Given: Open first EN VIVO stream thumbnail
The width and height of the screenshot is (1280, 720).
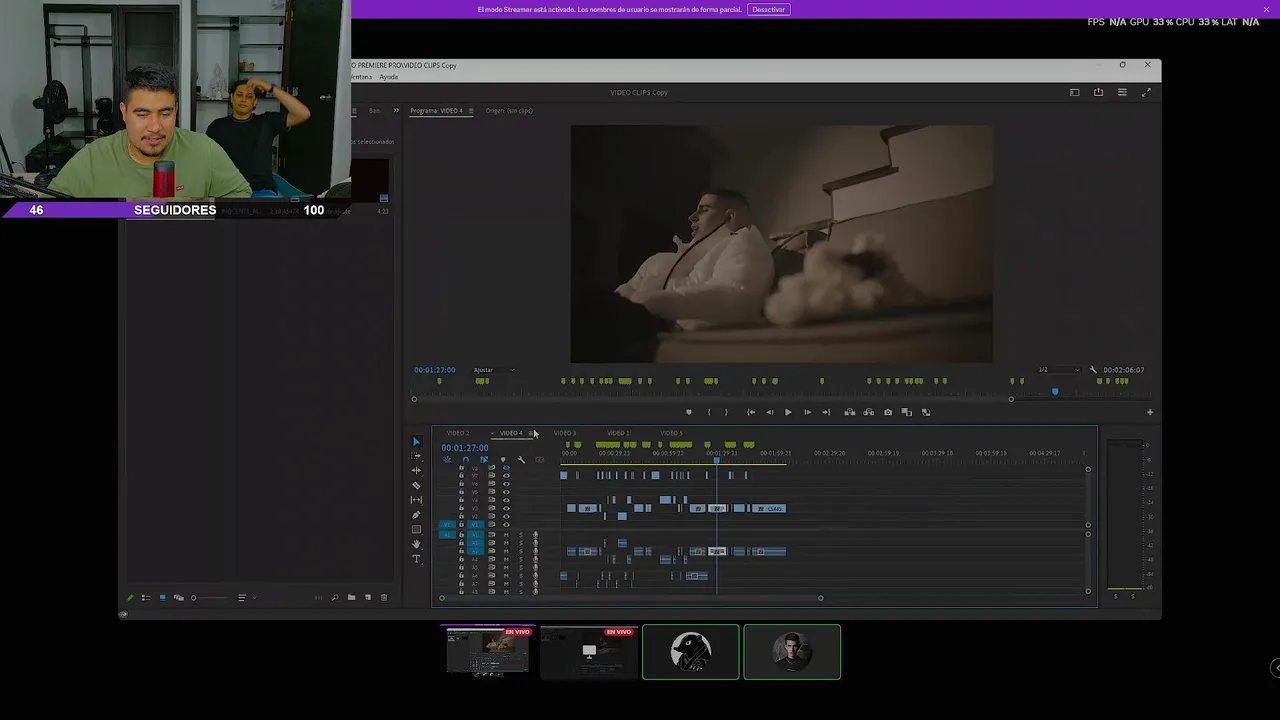Looking at the screenshot, I should coord(489,652).
